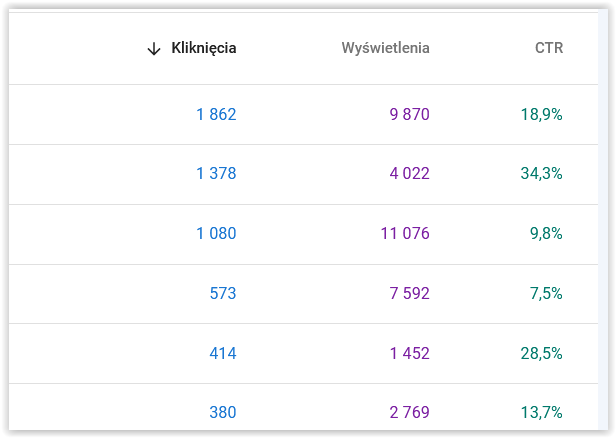Screen dimensions: 616x438
Task: Select impressions value 4 022
Action: click(409, 174)
